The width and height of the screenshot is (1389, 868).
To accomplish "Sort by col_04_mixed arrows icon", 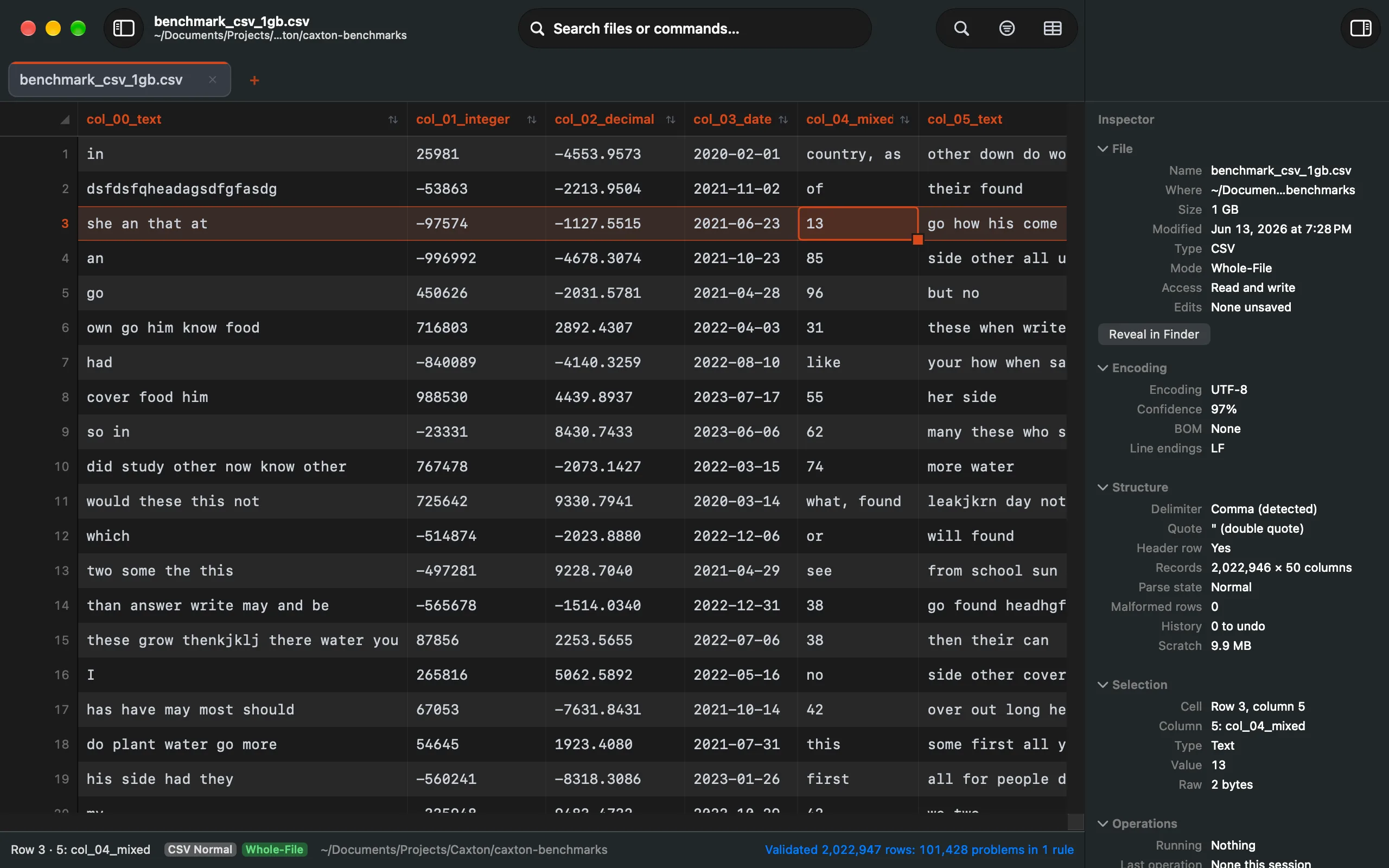I will [x=904, y=119].
